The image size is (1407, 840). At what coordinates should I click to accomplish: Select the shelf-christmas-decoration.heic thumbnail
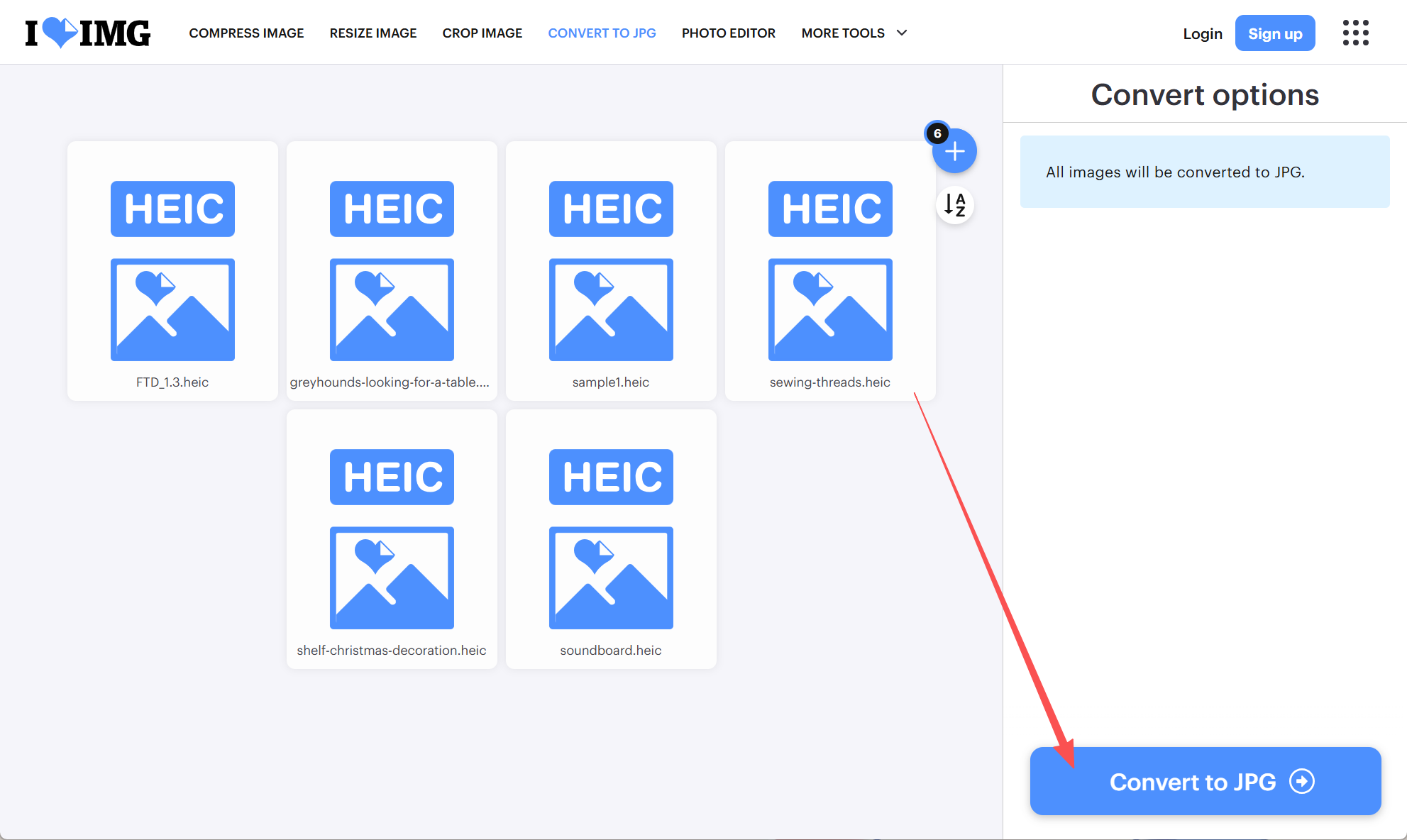(x=392, y=539)
